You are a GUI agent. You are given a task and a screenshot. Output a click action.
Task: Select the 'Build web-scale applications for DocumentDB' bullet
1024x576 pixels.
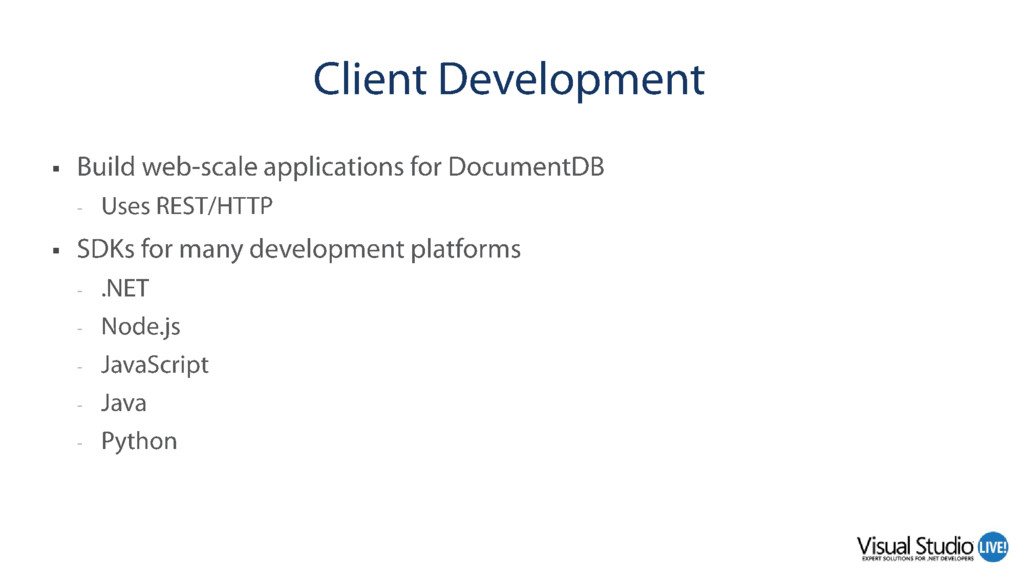click(x=340, y=167)
